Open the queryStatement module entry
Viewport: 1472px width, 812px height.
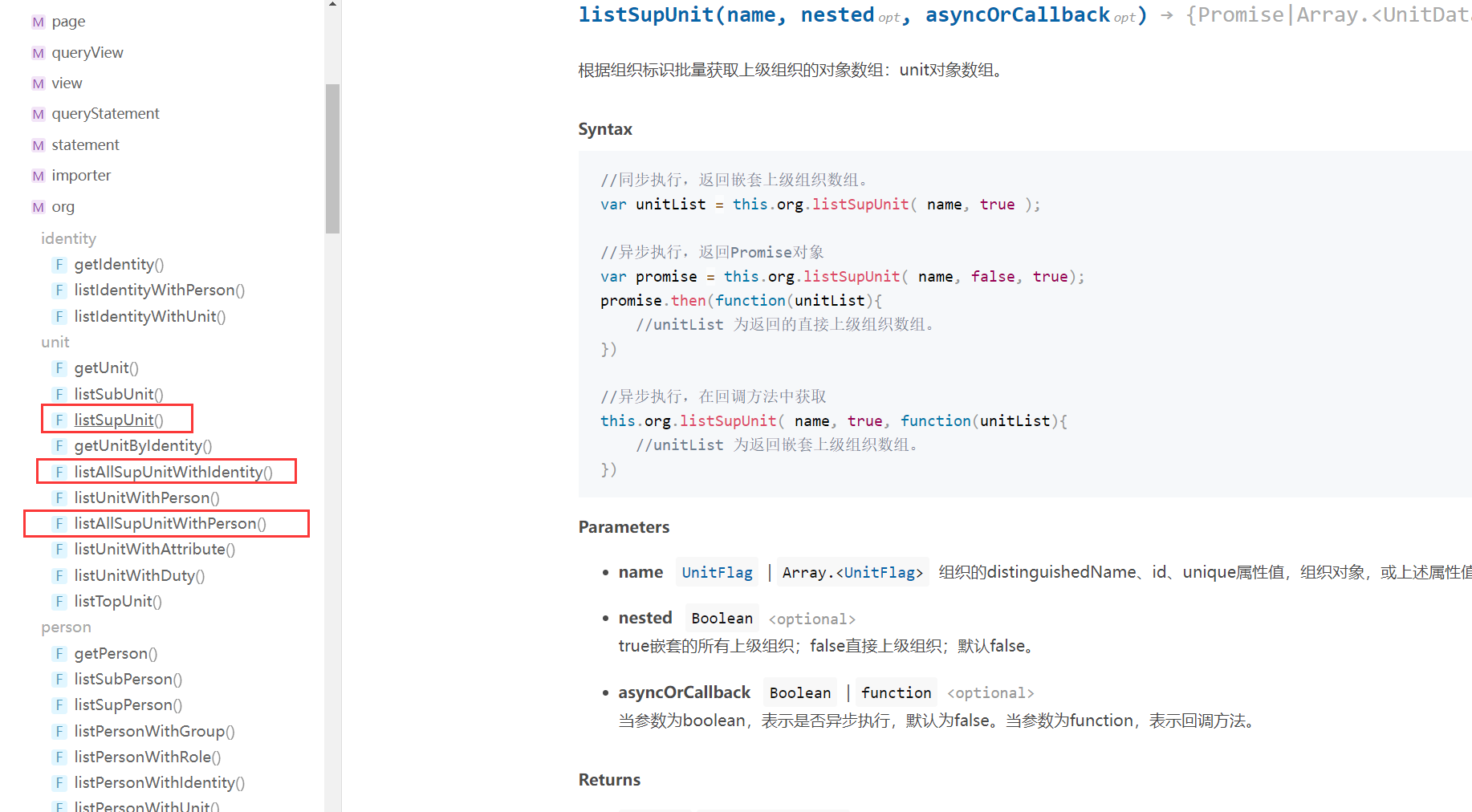coord(105,114)
